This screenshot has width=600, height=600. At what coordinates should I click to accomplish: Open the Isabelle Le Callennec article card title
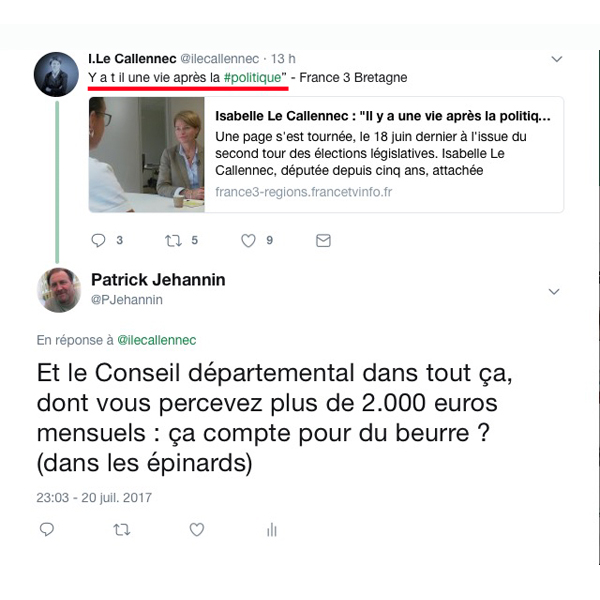pos(383,116)
